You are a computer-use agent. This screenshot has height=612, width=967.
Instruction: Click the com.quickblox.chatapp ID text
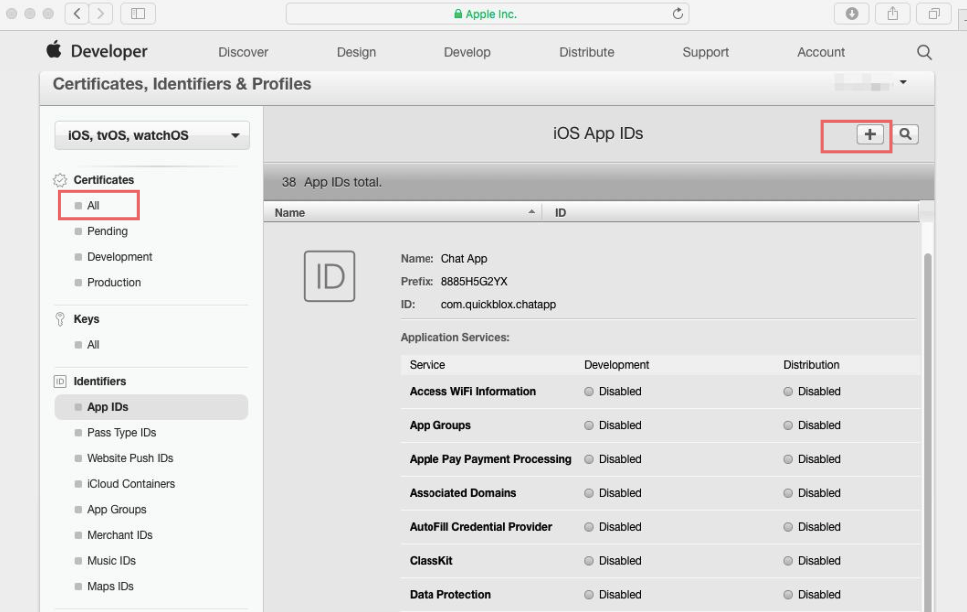pos(498,305)
